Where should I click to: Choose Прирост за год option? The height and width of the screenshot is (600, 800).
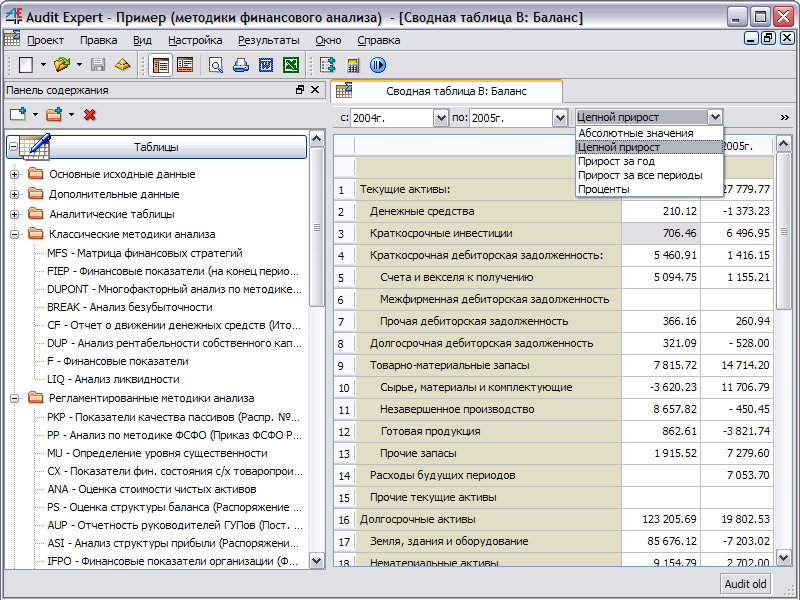click(649, 161)
